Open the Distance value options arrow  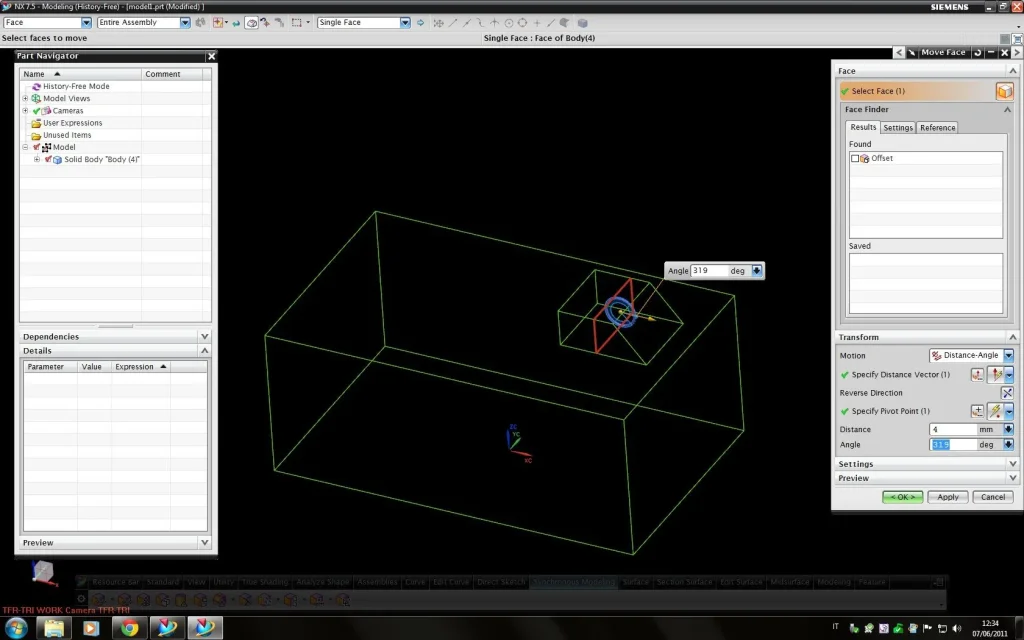click(1008, 429)
